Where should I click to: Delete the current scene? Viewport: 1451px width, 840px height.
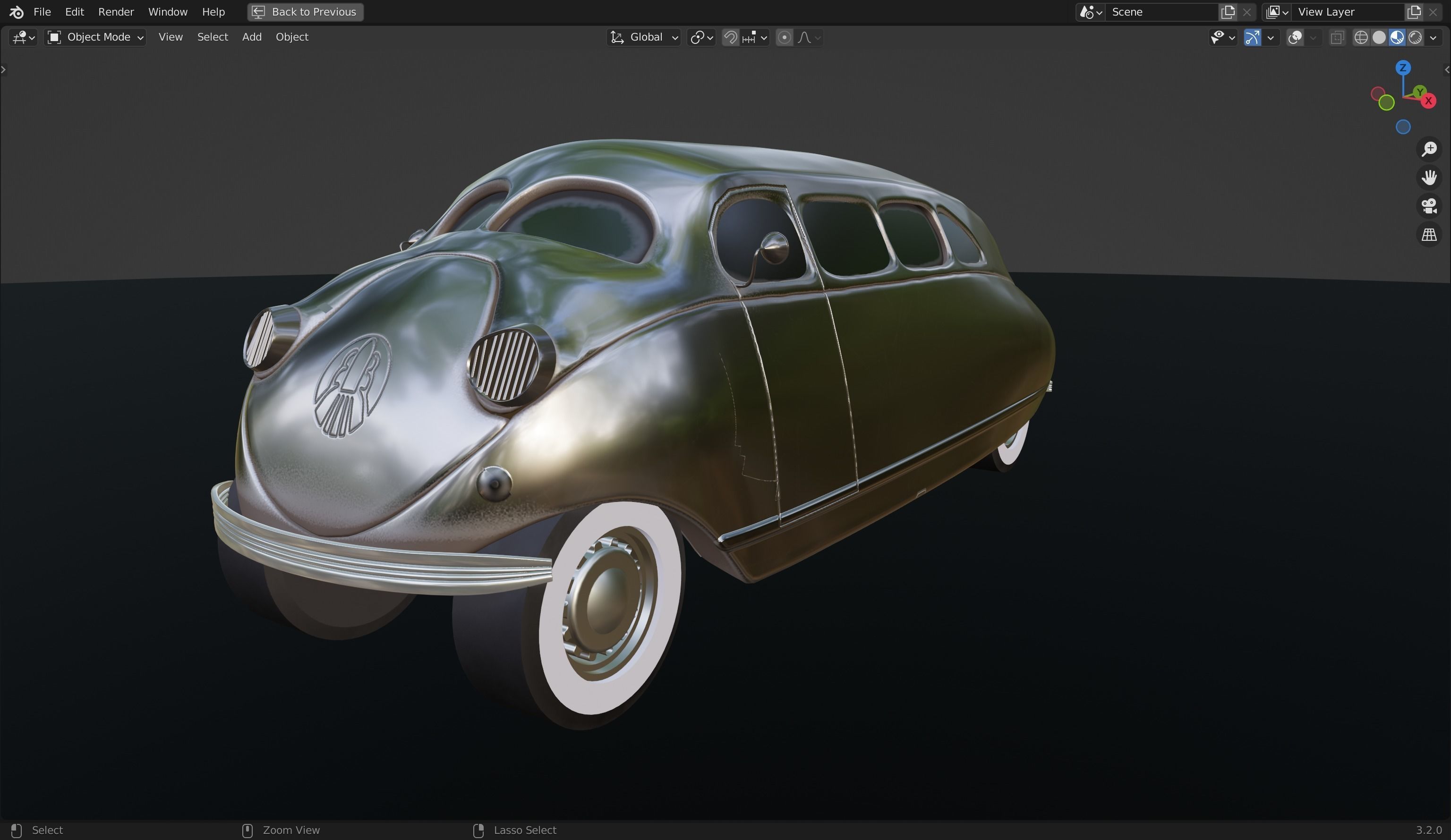1246,11
